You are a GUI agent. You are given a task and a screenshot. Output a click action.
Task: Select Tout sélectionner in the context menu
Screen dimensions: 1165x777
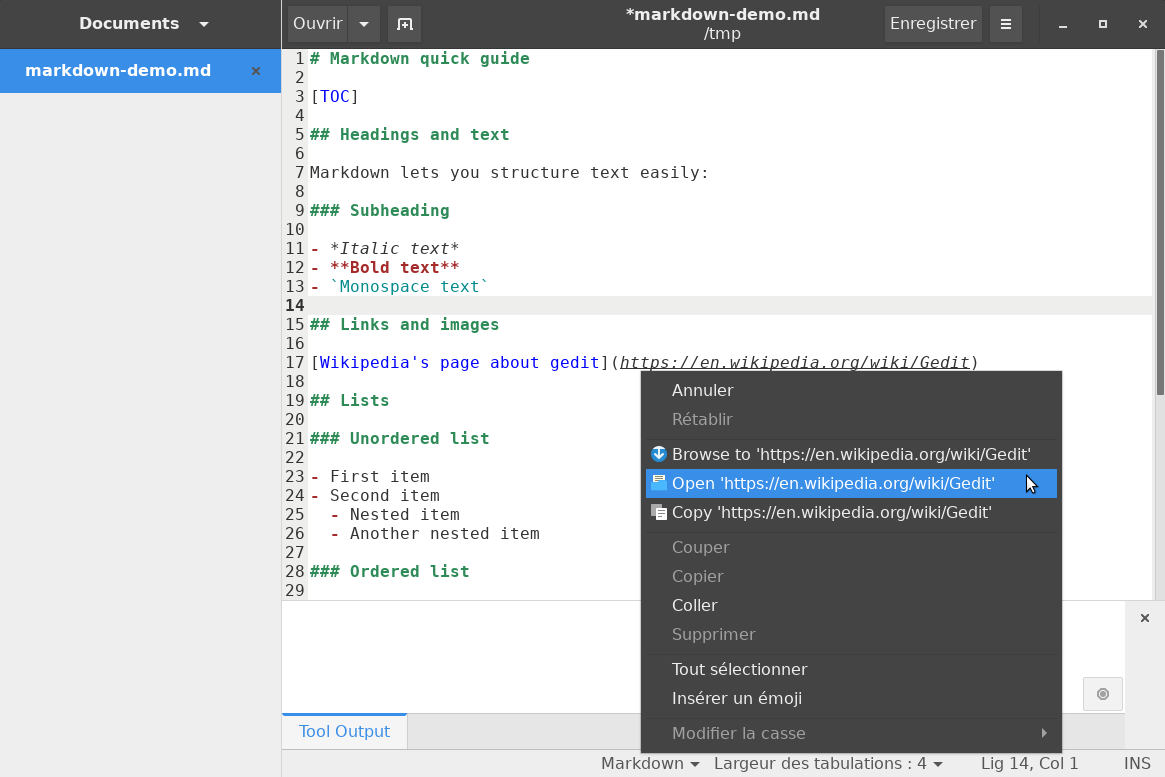[x=851, y=669]
